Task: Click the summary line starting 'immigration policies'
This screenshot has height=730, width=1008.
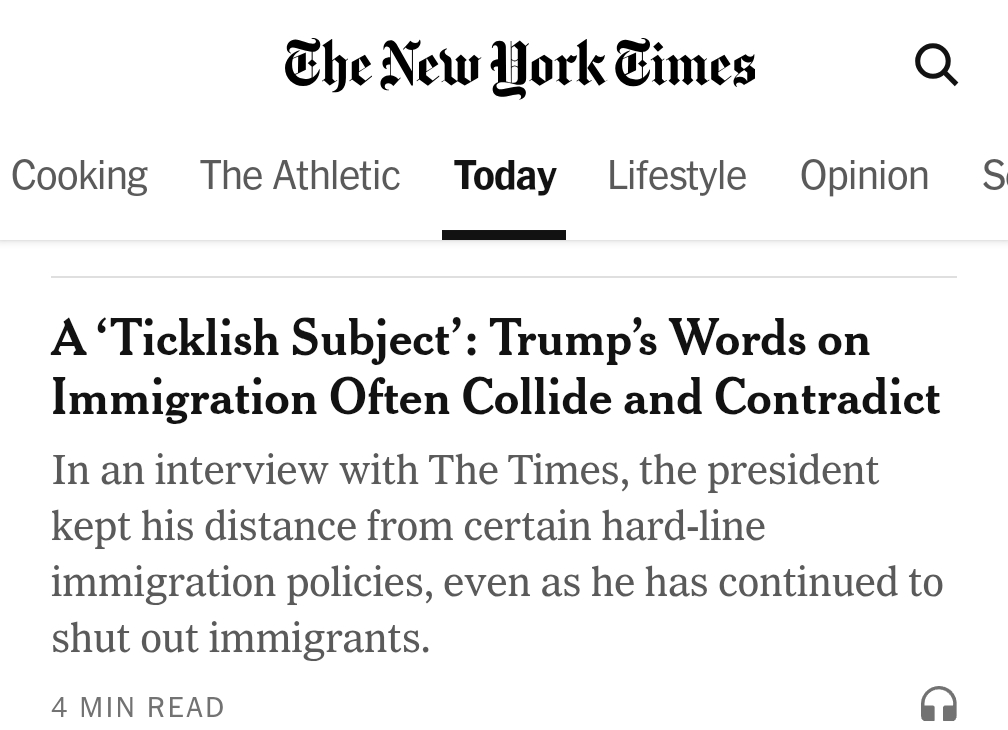Action: point(496,582)
